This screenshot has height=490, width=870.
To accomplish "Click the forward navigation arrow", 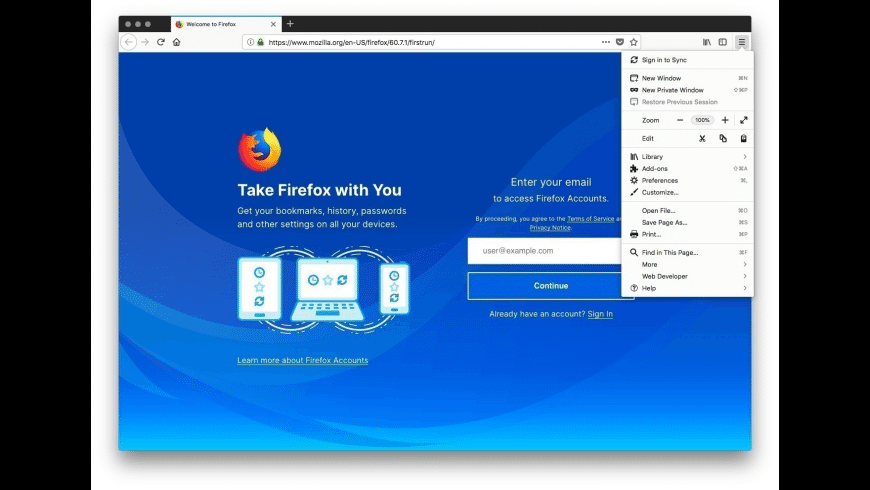I will [145, 42].
